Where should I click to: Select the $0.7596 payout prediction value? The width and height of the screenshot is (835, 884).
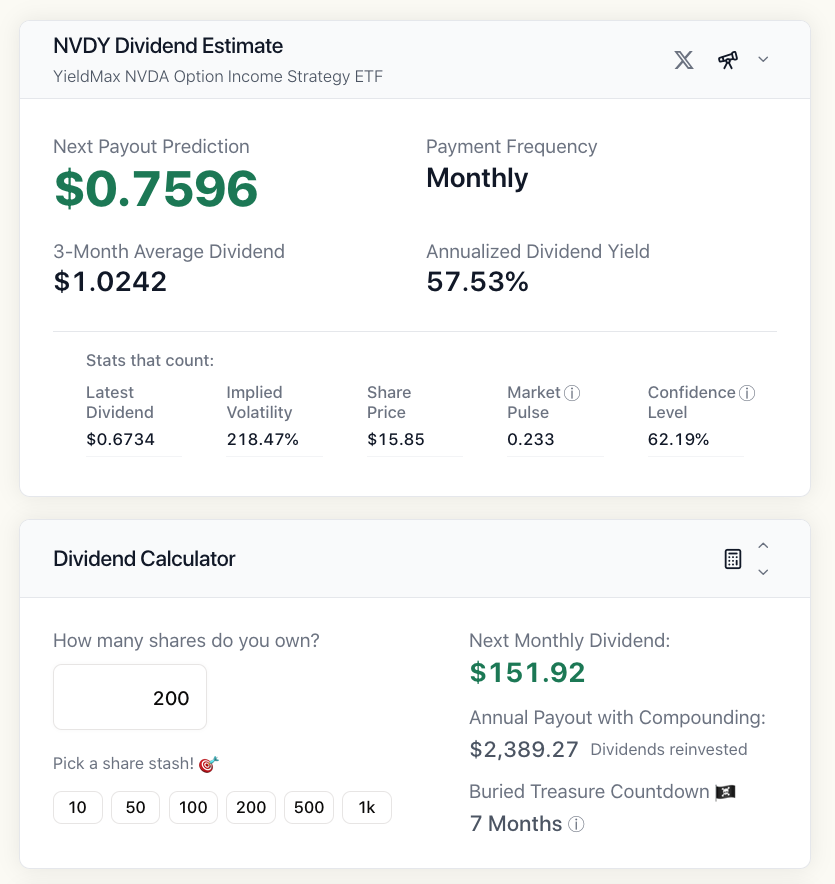tap(156, 189)
